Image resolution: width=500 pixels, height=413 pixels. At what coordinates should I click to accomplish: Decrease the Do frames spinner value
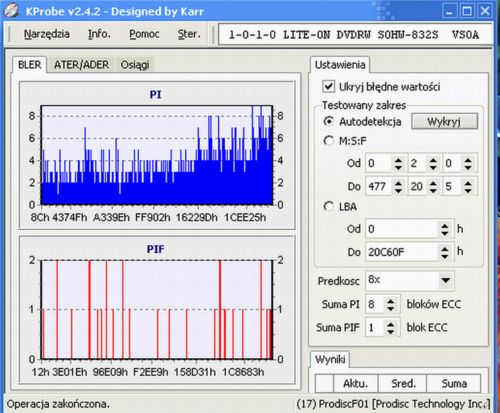pyautogui.click(x=468, y=190)
